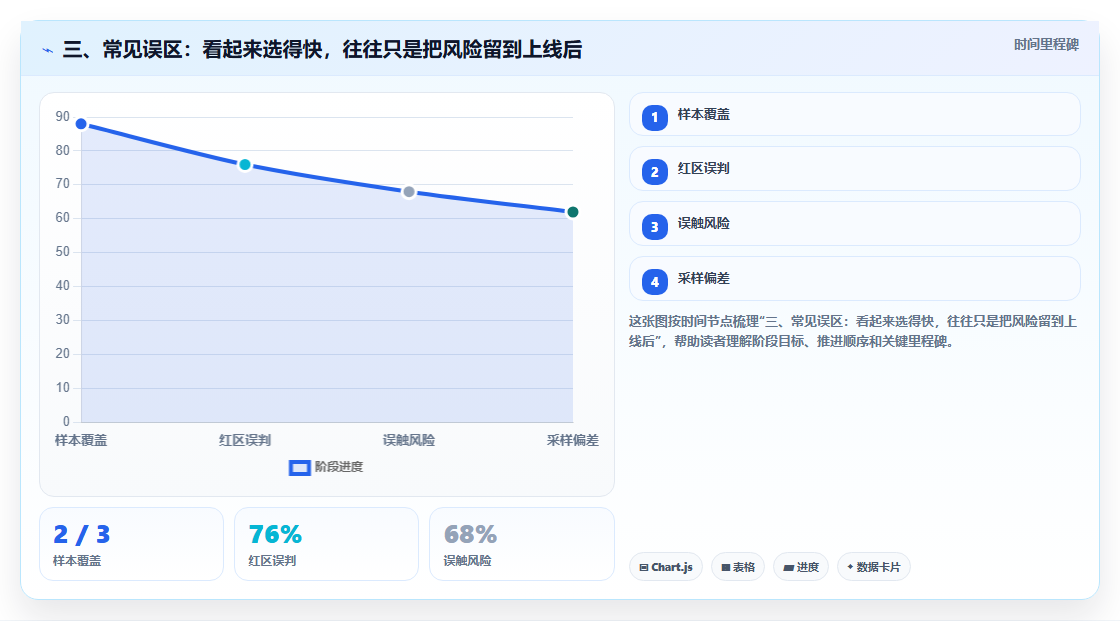Screen dimensions: 1120x621
Task: Click the Chart.js tag
Action: coord(666,567)
